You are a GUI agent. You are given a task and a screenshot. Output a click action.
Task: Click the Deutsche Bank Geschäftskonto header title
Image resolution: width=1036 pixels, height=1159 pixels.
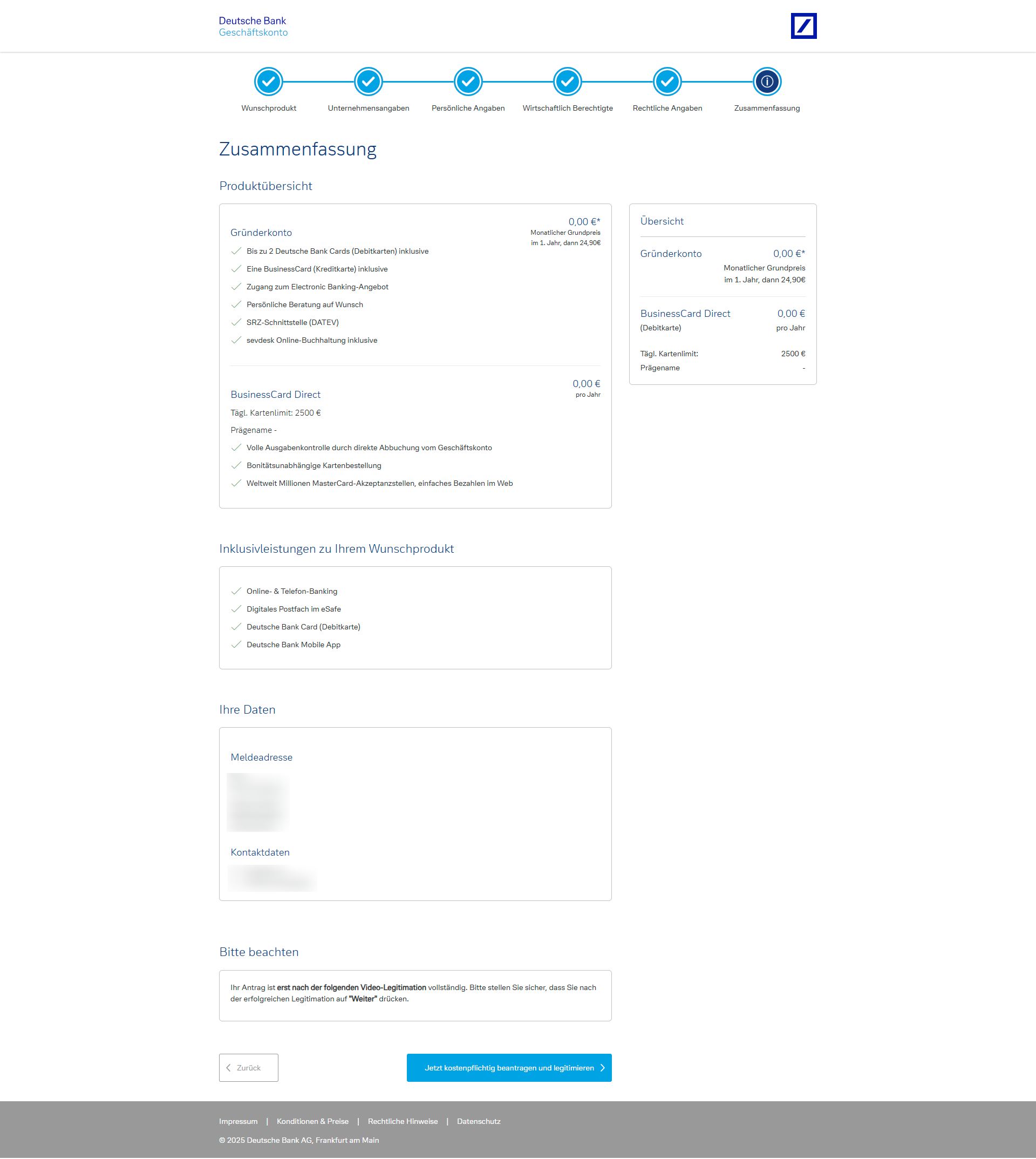[x=253, y=26]
